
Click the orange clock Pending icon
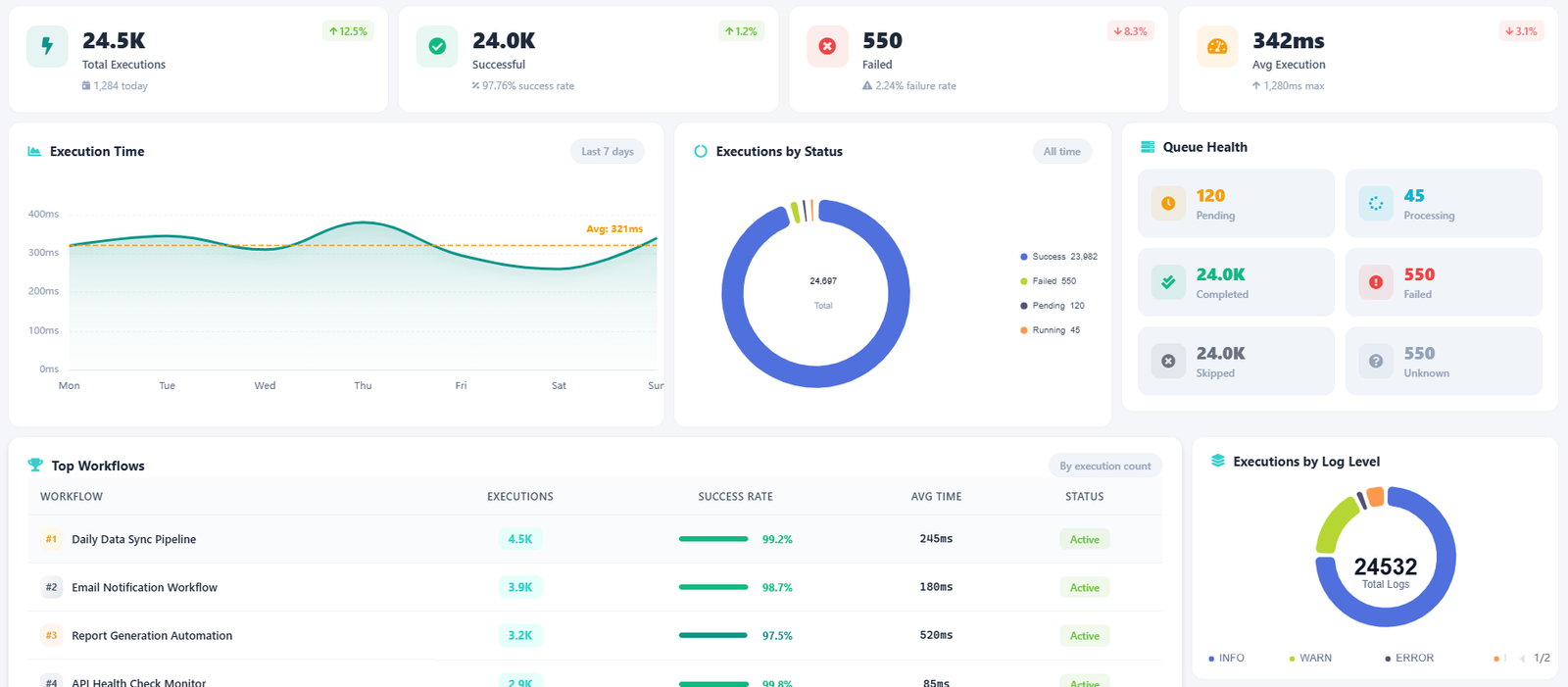tap(1168, 203)
